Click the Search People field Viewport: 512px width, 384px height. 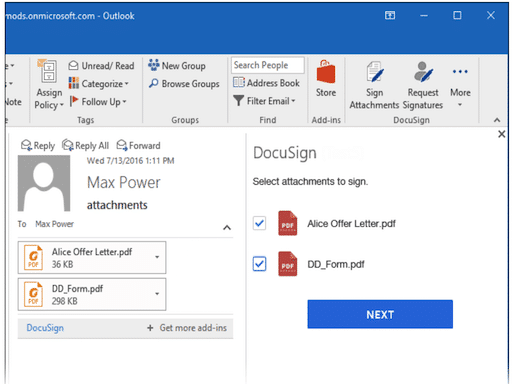(x=268, y=65)
